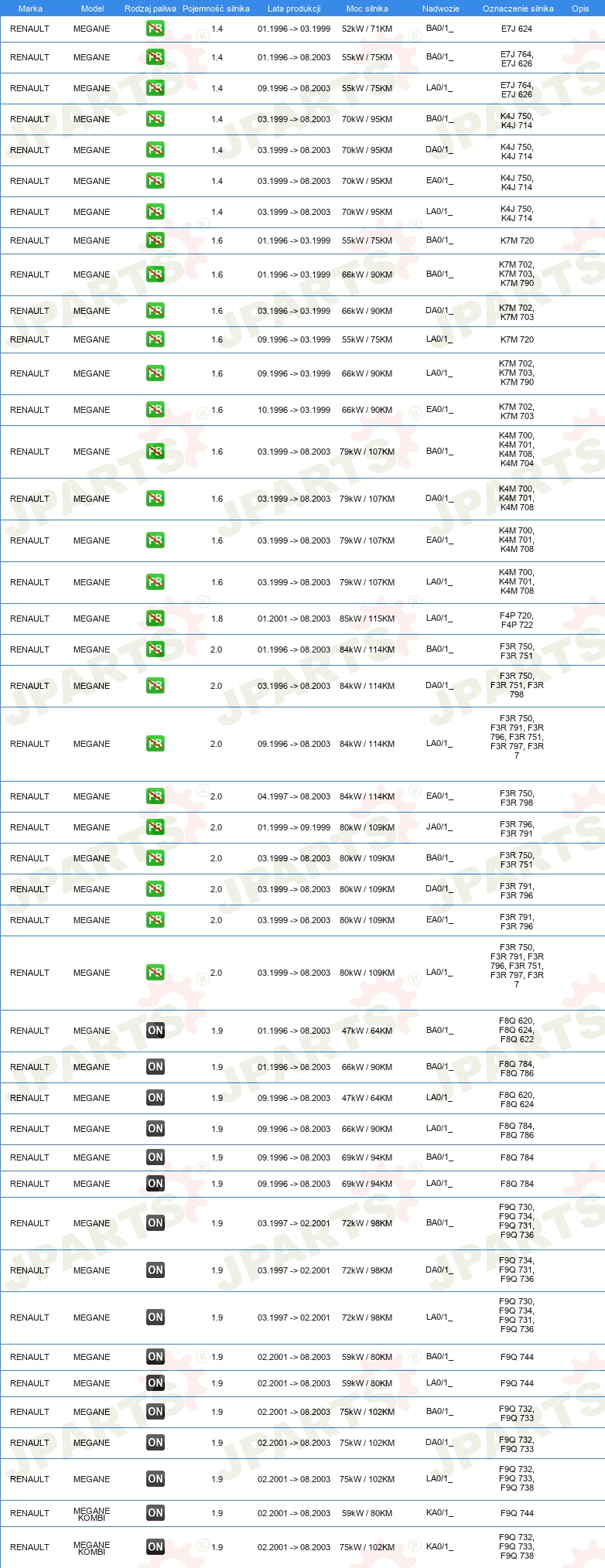Select the K7M 720 code in the BA0/1_ row
This screenshot has height=1568, width=605.
point(517,240)
